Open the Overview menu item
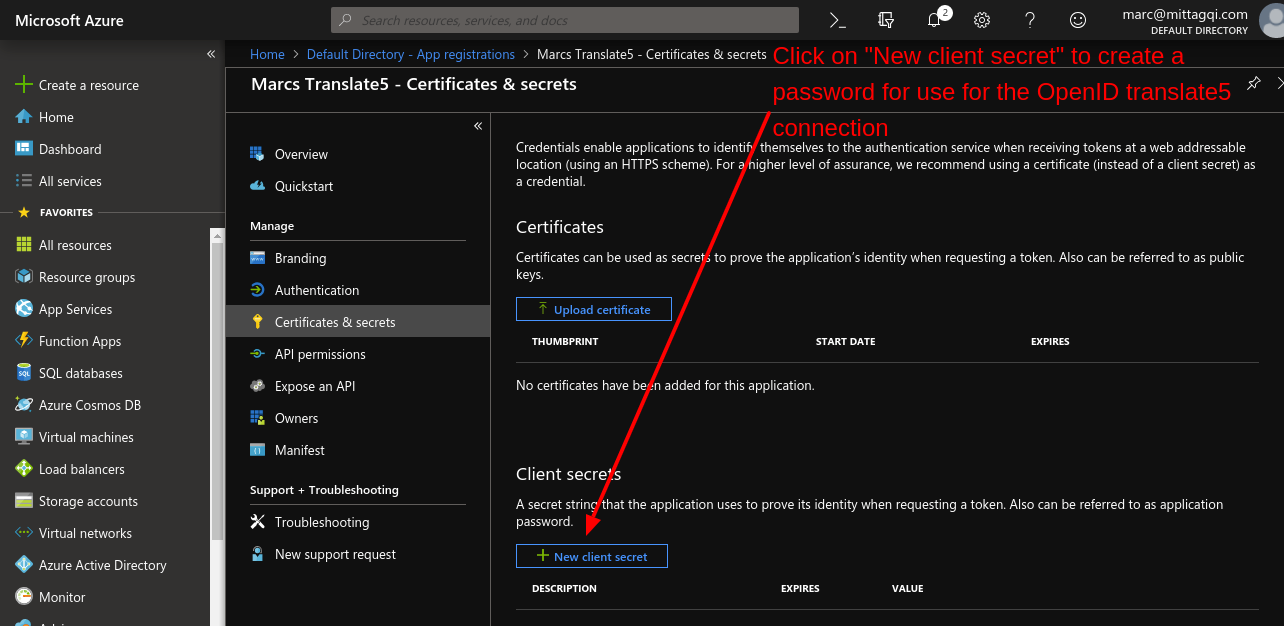Screen dimensions: 1284x626 coord(358,154)
